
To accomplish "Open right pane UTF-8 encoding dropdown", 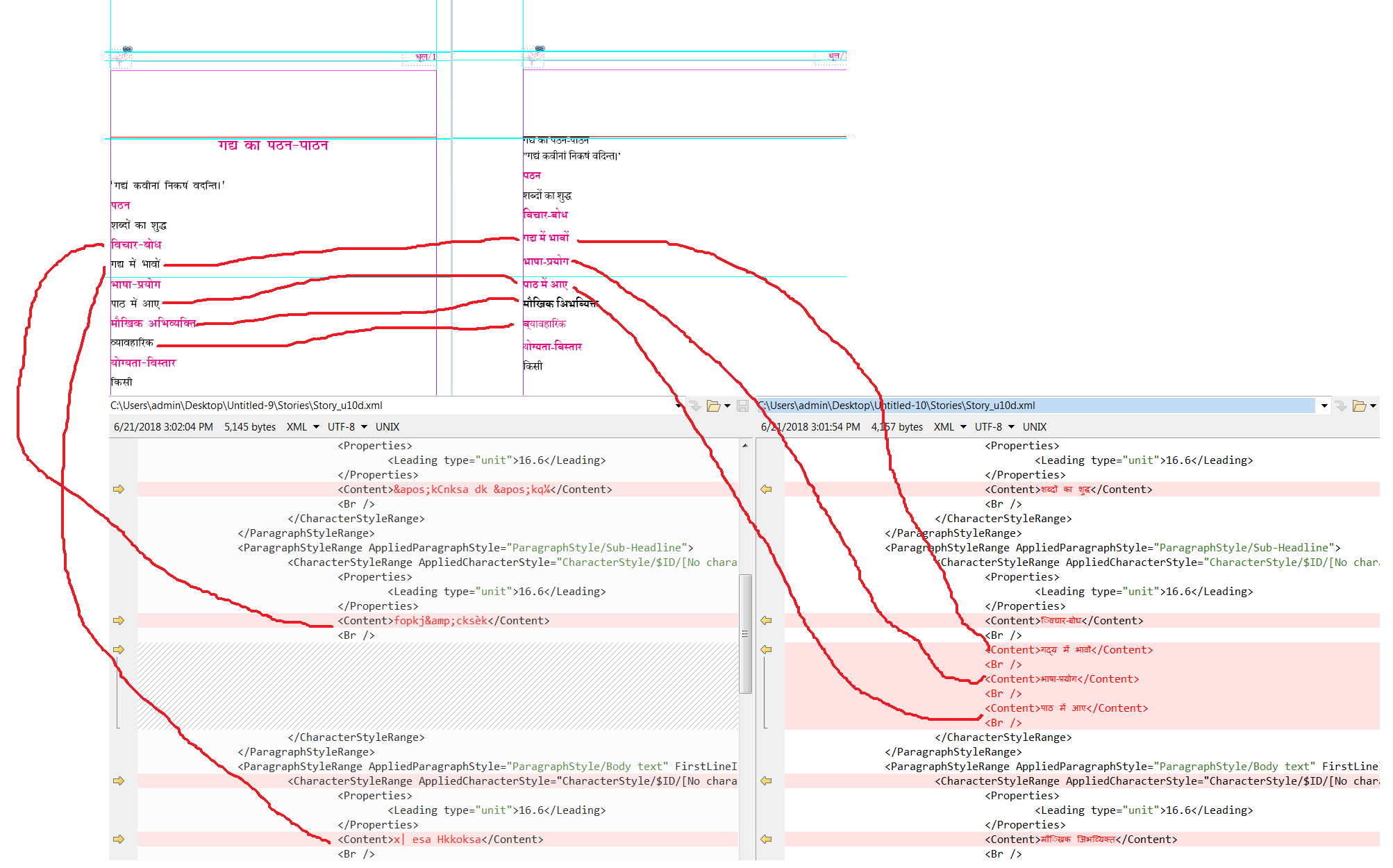I will 1011,427.
